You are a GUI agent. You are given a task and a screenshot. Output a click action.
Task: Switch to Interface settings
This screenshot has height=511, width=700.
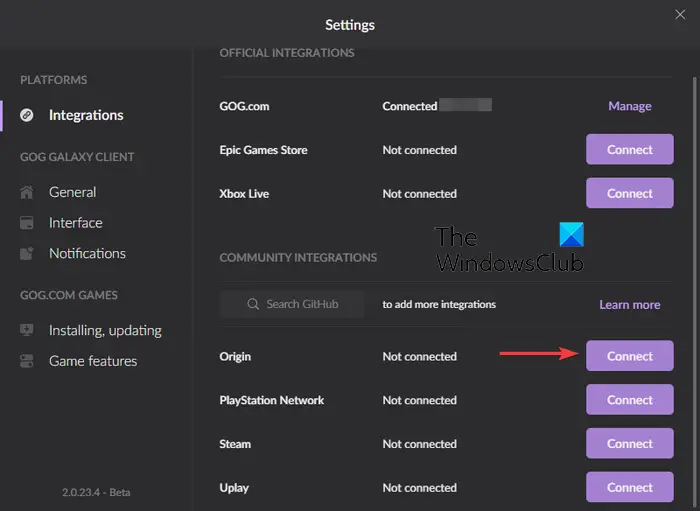(75, 223)
